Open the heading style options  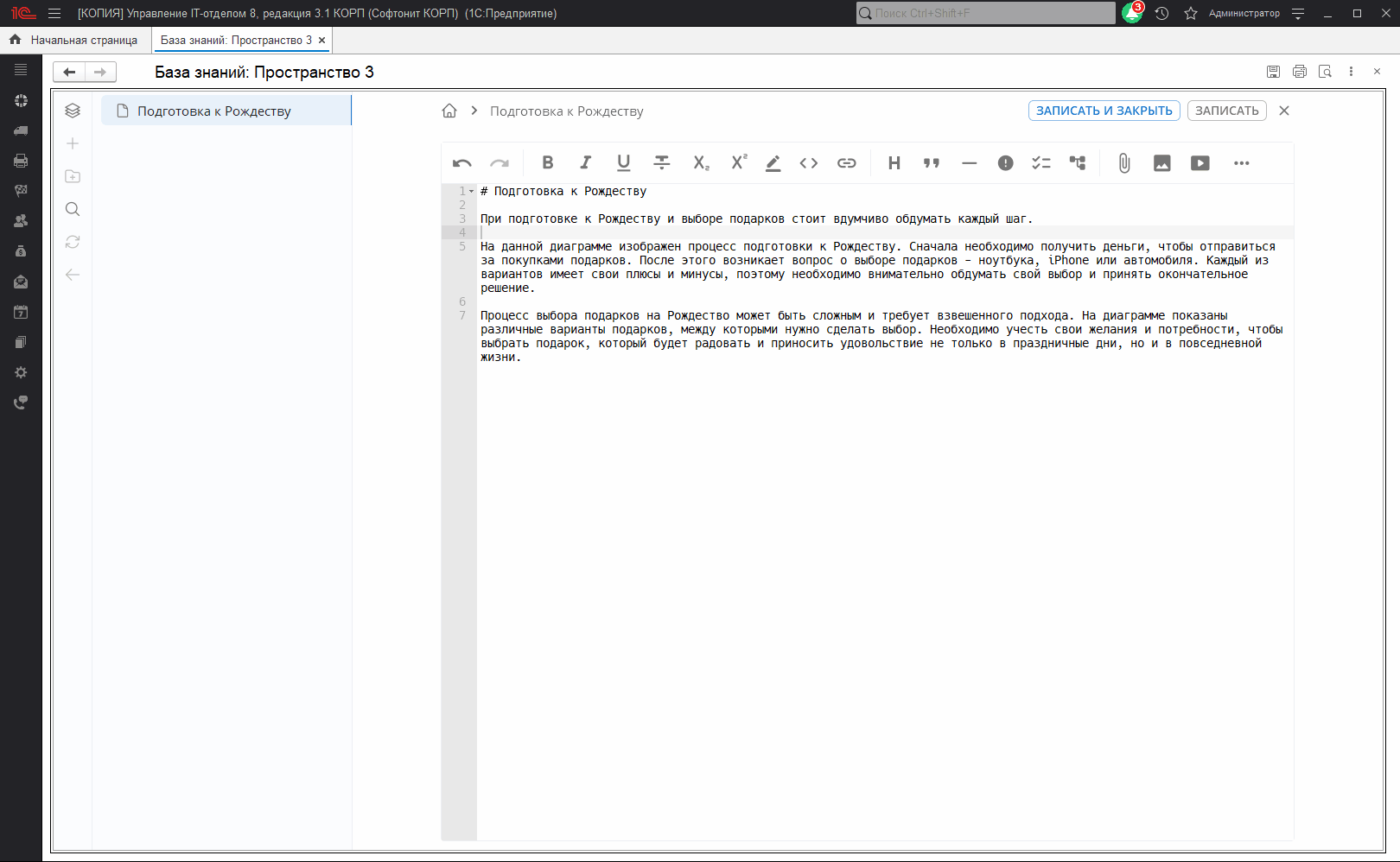click(x=894, y=162)
